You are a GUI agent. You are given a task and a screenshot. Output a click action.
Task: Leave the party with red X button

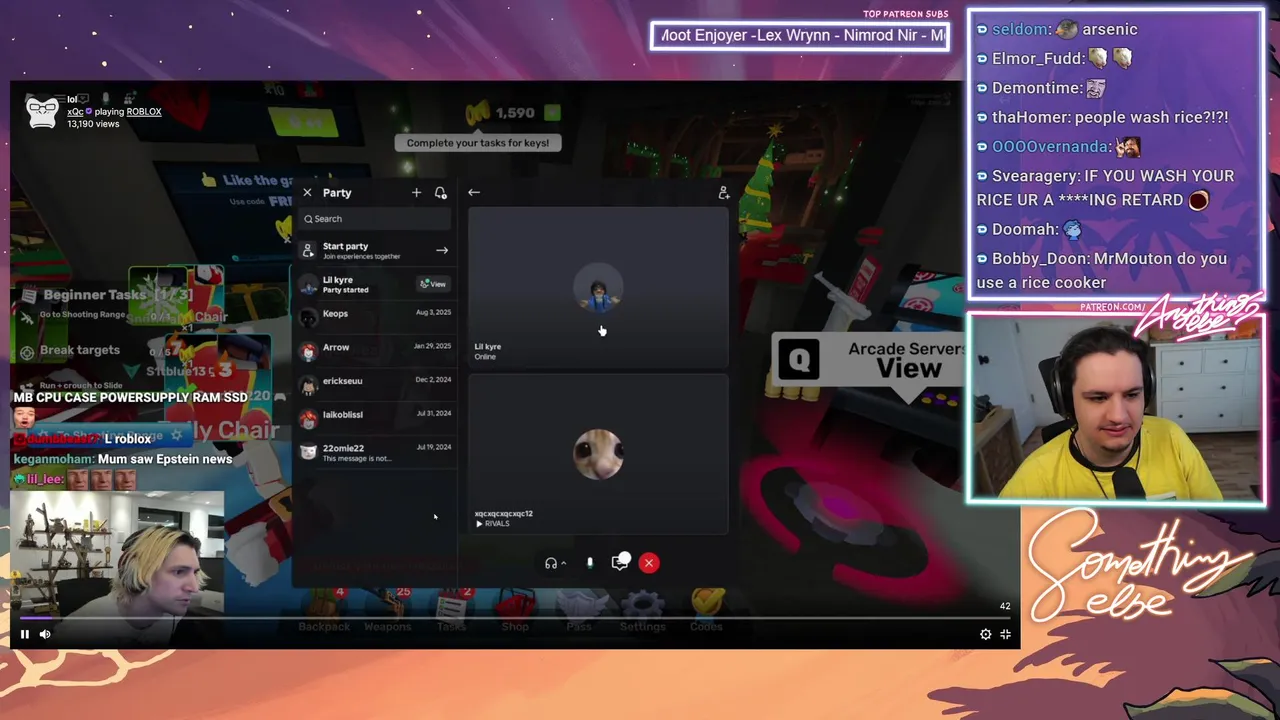(x=649, y=563)
